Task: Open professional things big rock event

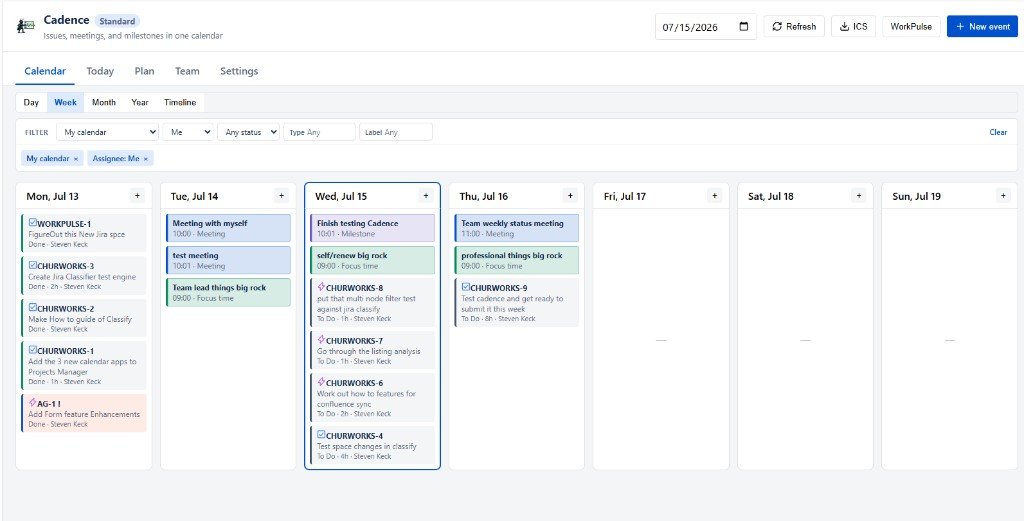Action: (x=517, y=260)
